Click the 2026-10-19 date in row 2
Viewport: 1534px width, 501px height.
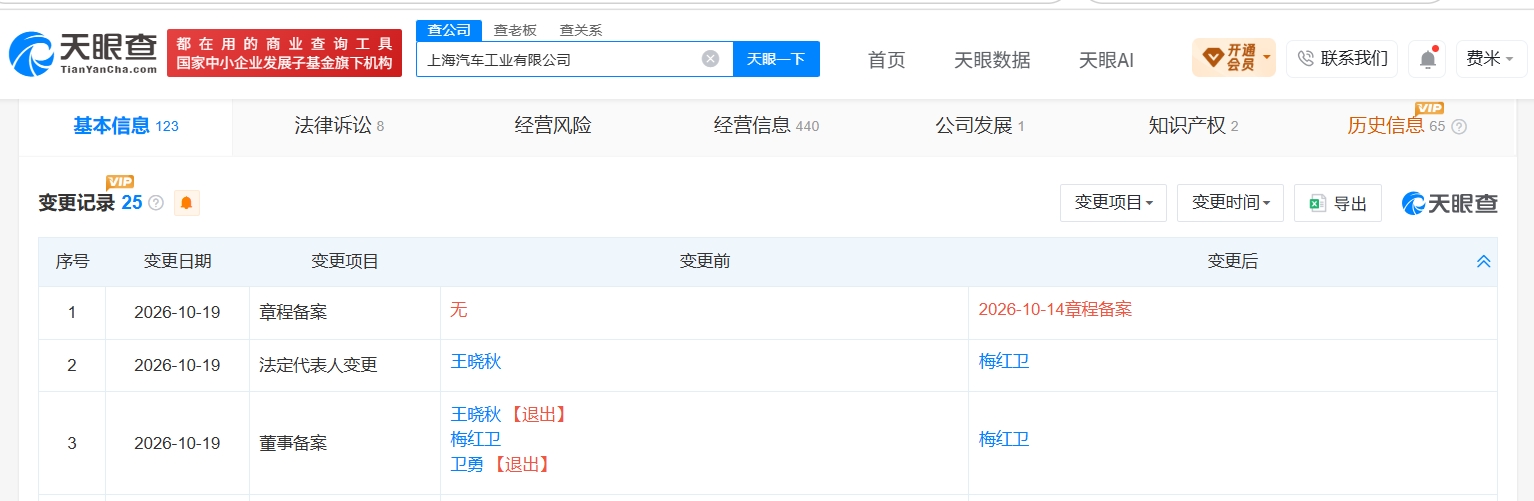click(177, 365)
